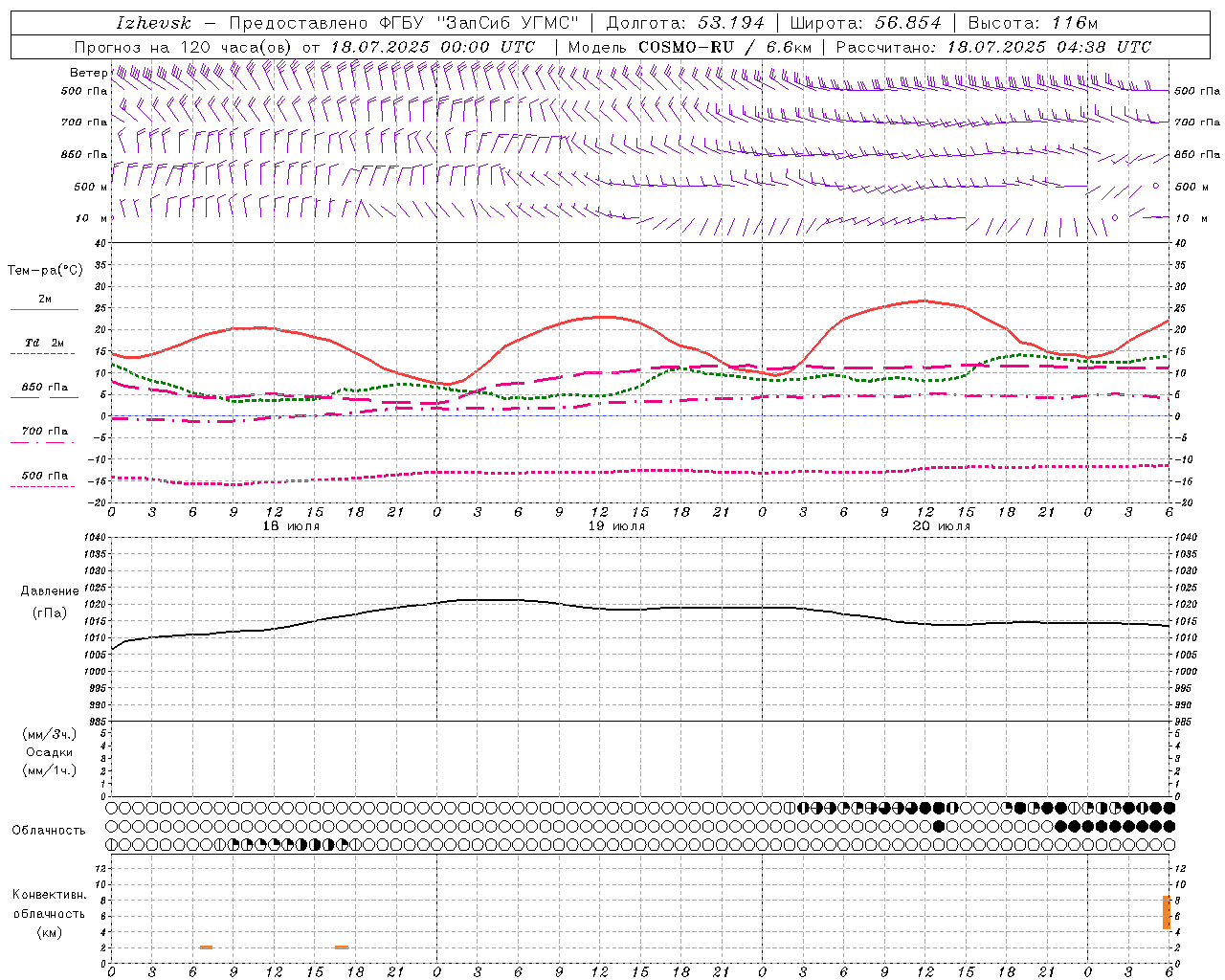Click the station name Izhevsk in header
Screen dimensions: 1225x980
click(x=153, y=23)
